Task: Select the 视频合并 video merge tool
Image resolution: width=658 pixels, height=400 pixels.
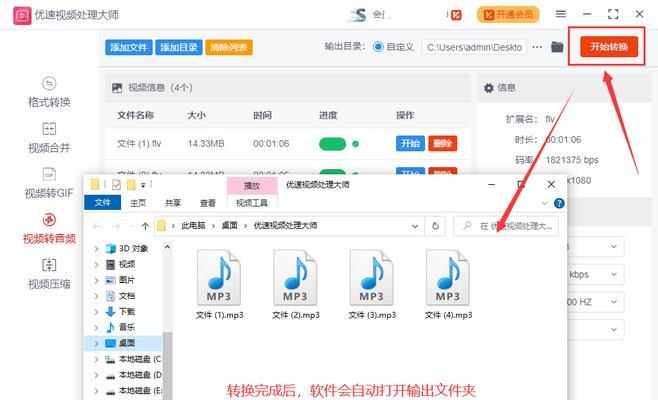Action: [49, 138]
